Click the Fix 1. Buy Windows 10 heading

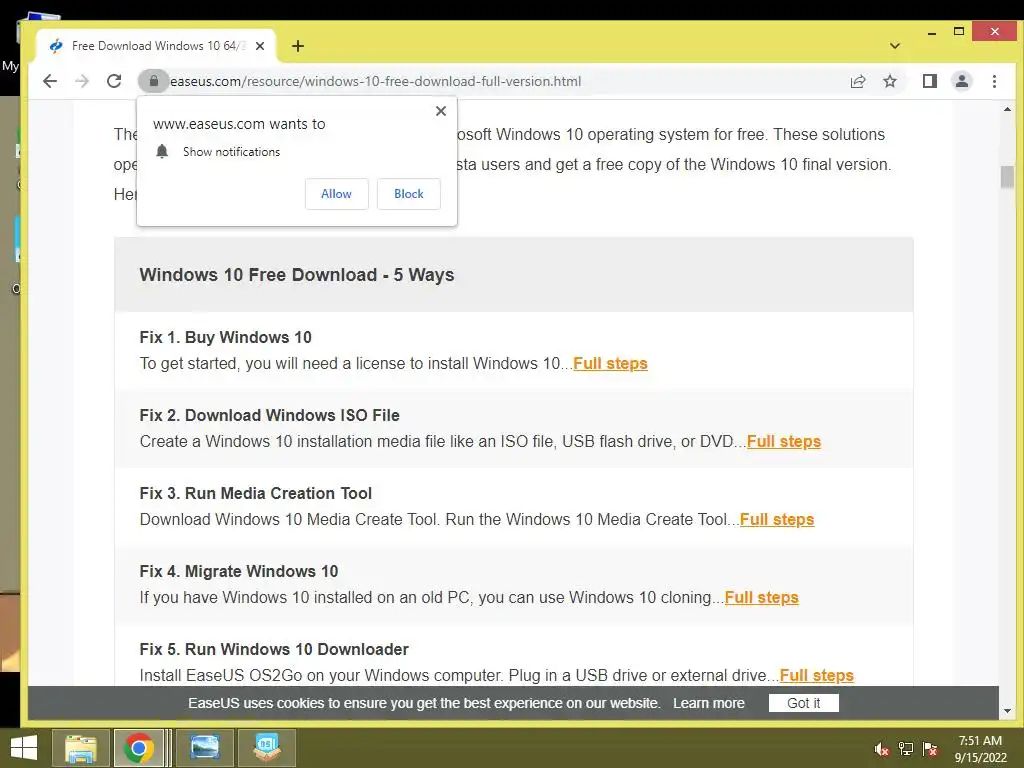click(x=225, y=338)
